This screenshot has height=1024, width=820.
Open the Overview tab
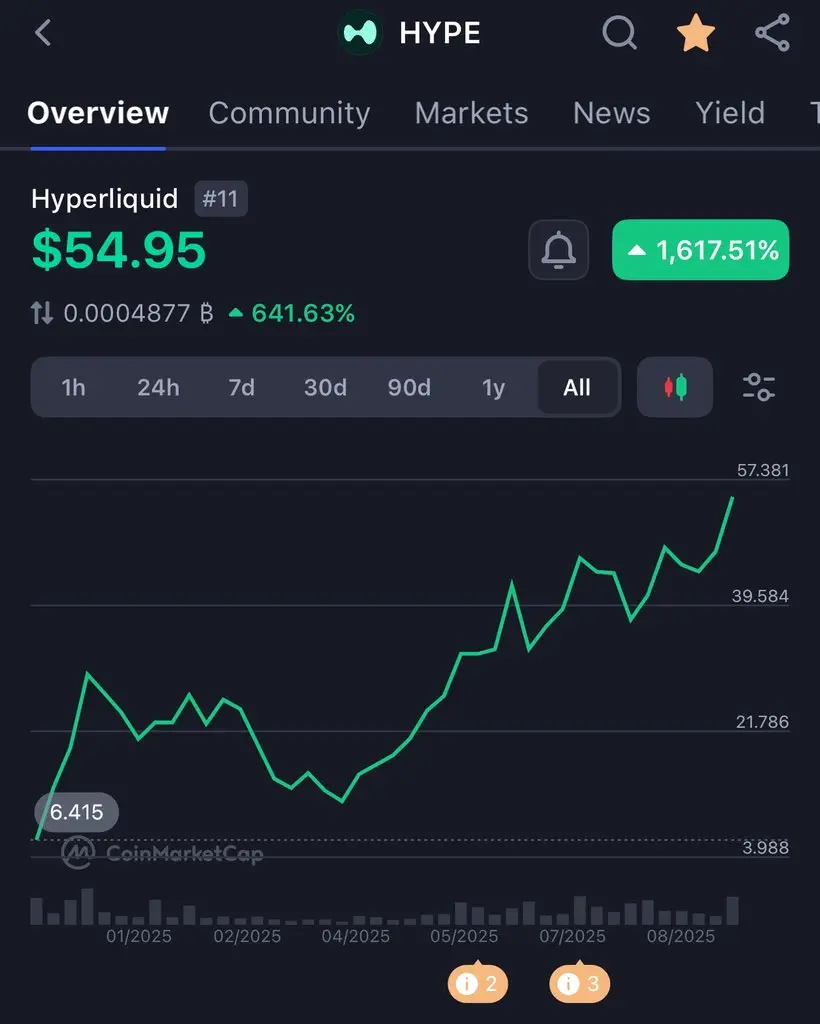(98, 113)
